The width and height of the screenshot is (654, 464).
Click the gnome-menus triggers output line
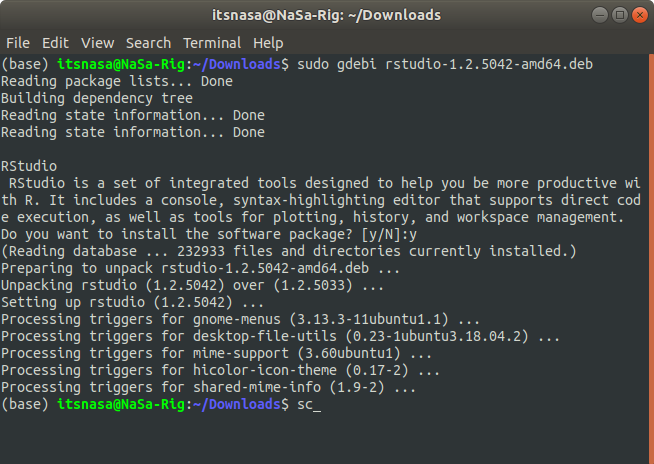pyautogui.click(x=240, y=319)
